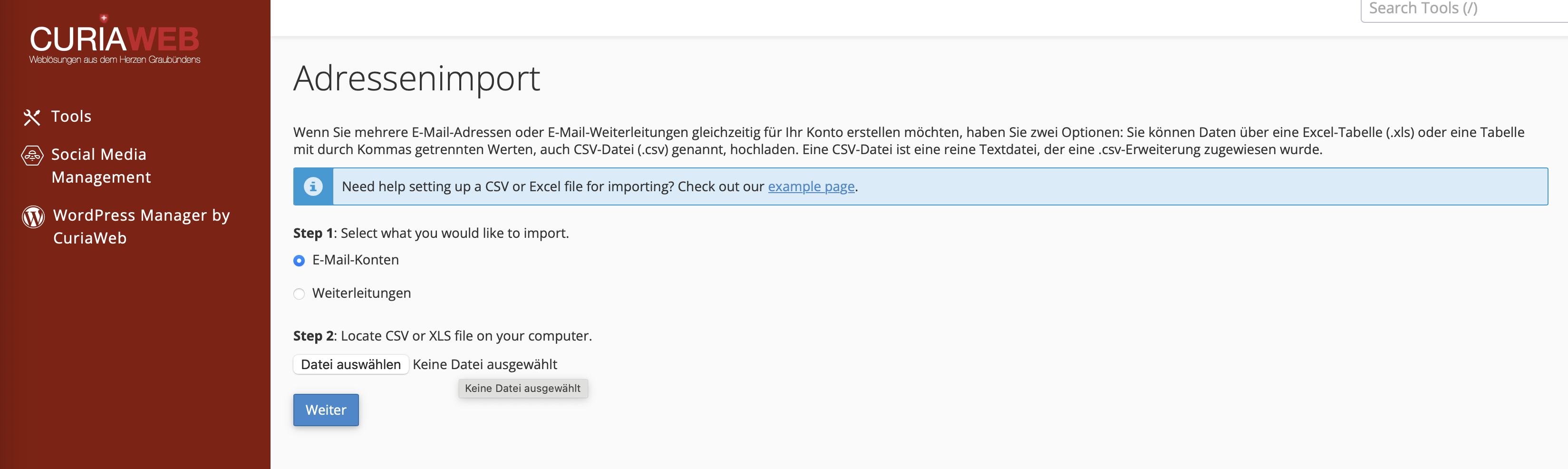Click the WordPress logo icon
The width and height of the screenshot is (1568, 469).
[x=33, y=216]
